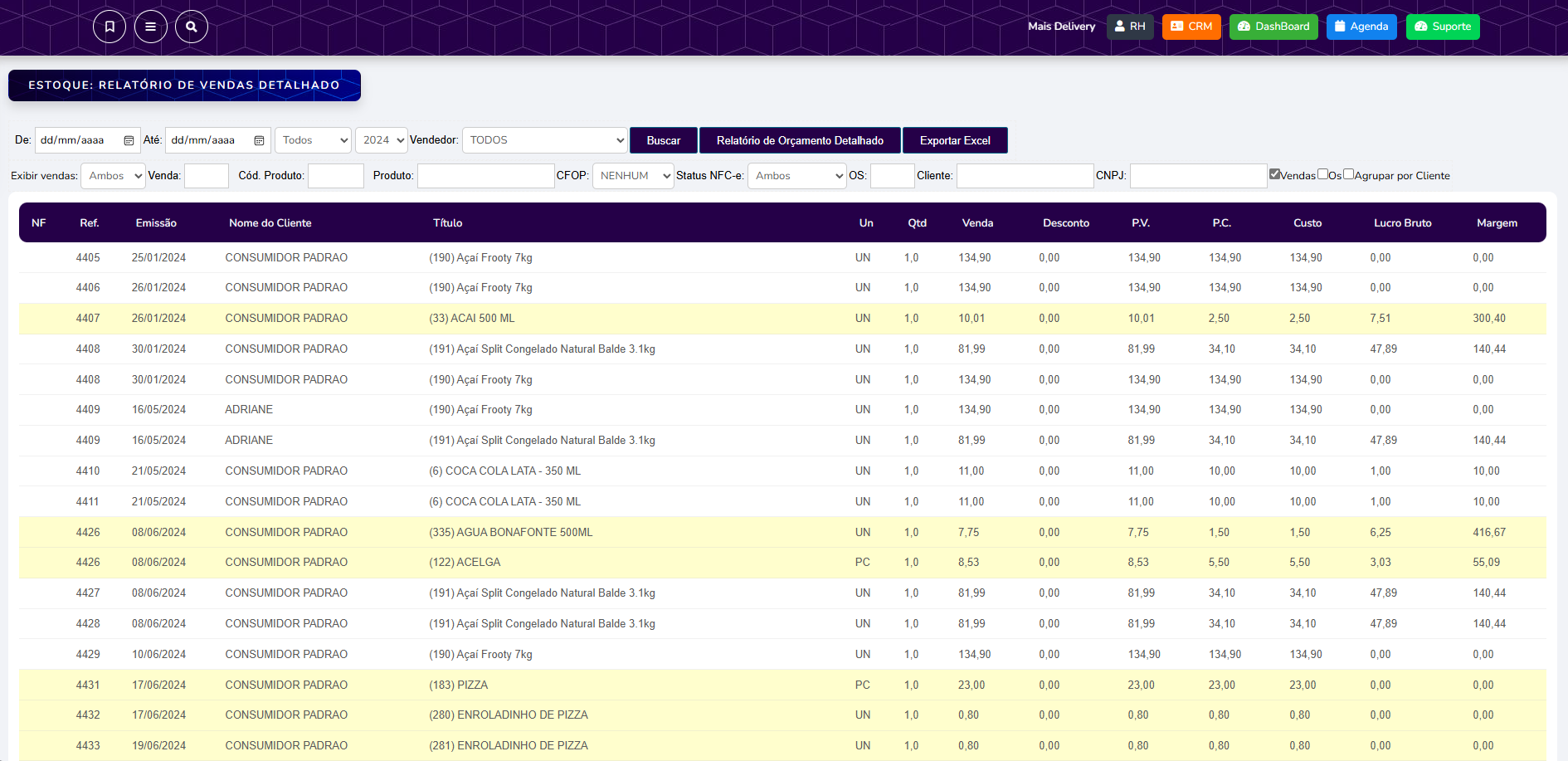
Task: Open the CRM module
Action: point(1191,27)
